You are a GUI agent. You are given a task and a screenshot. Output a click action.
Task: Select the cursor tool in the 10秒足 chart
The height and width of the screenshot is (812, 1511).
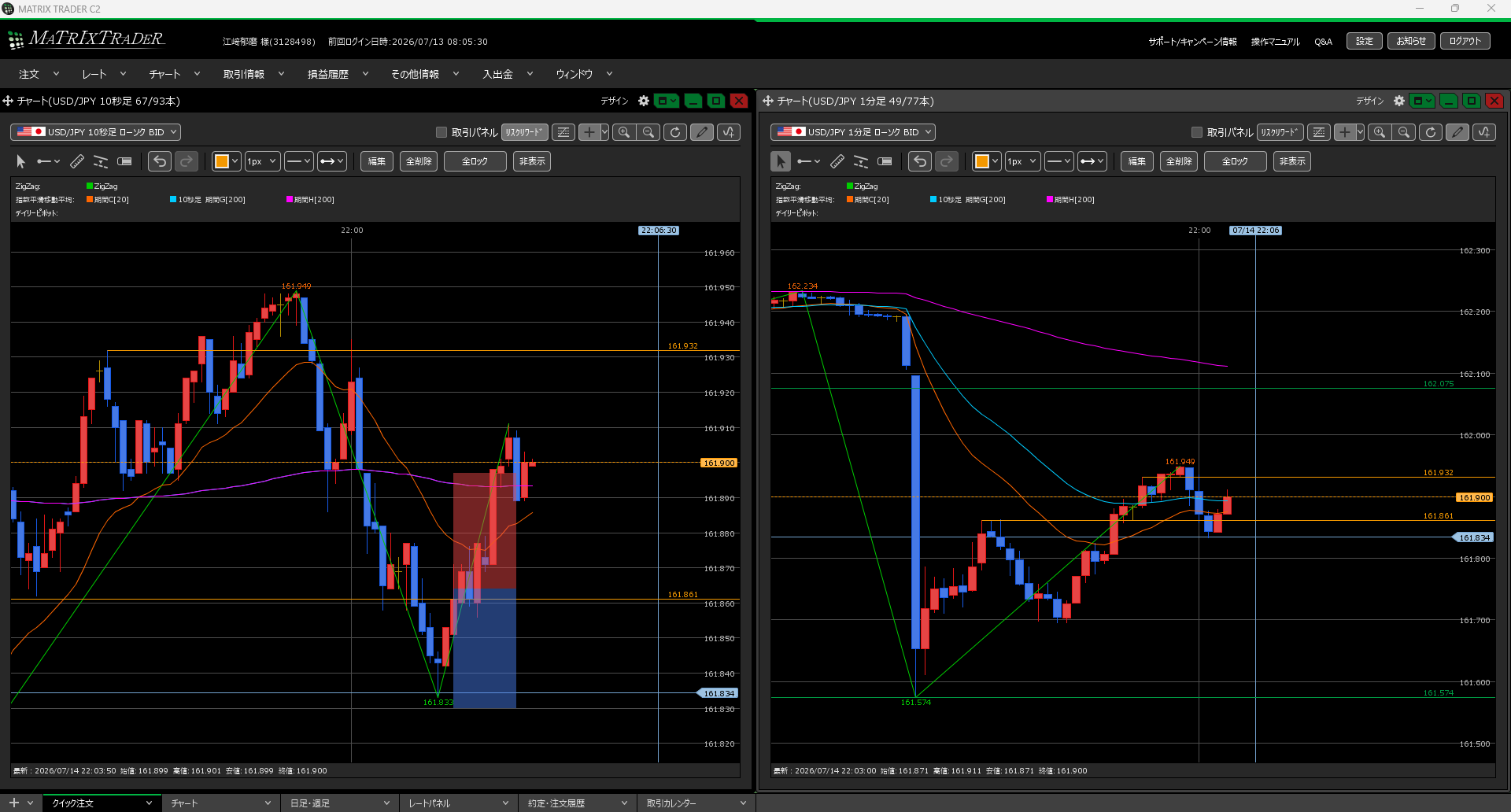[21, 161]
